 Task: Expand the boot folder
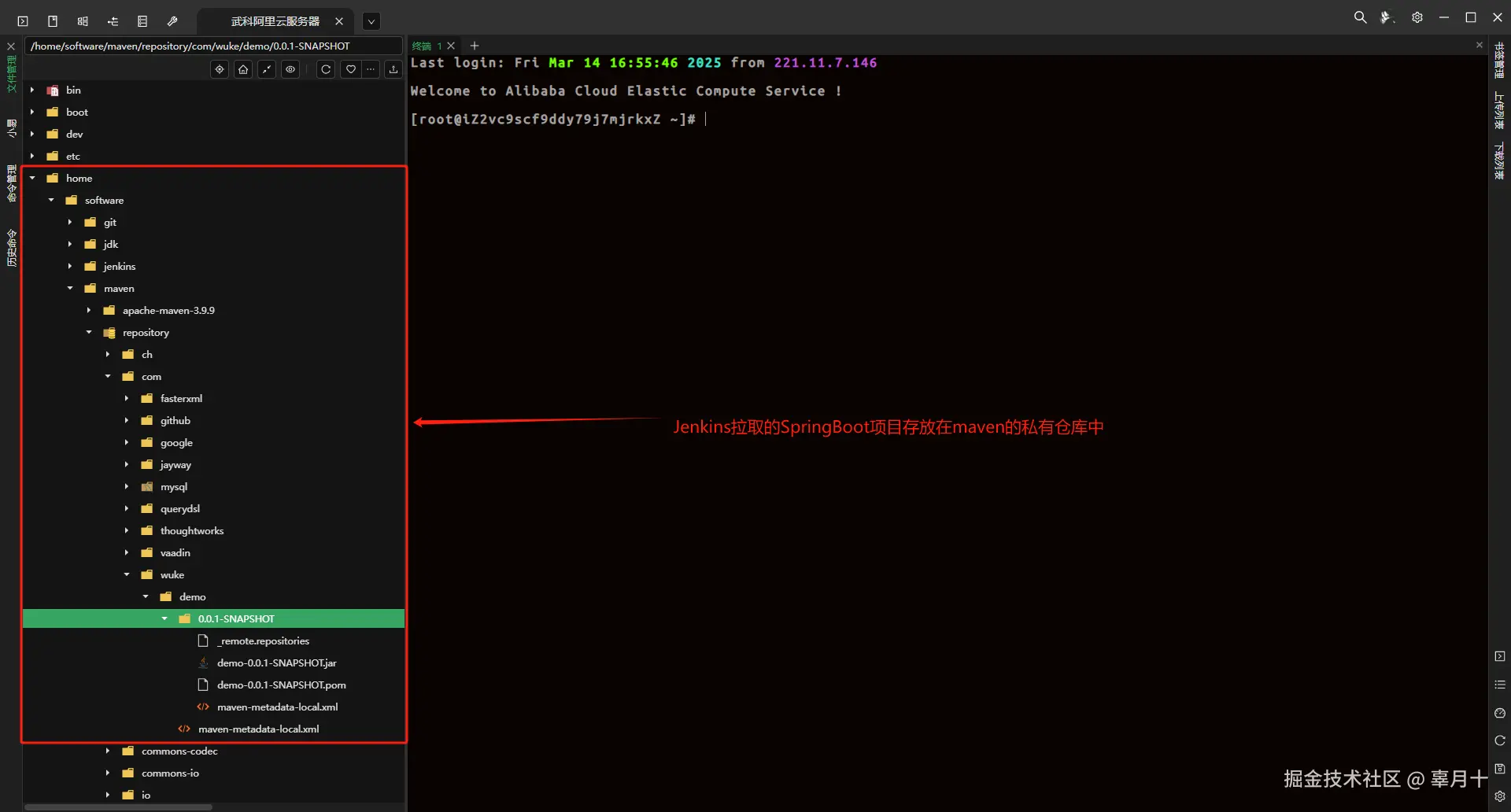click(x=32, y=113)
